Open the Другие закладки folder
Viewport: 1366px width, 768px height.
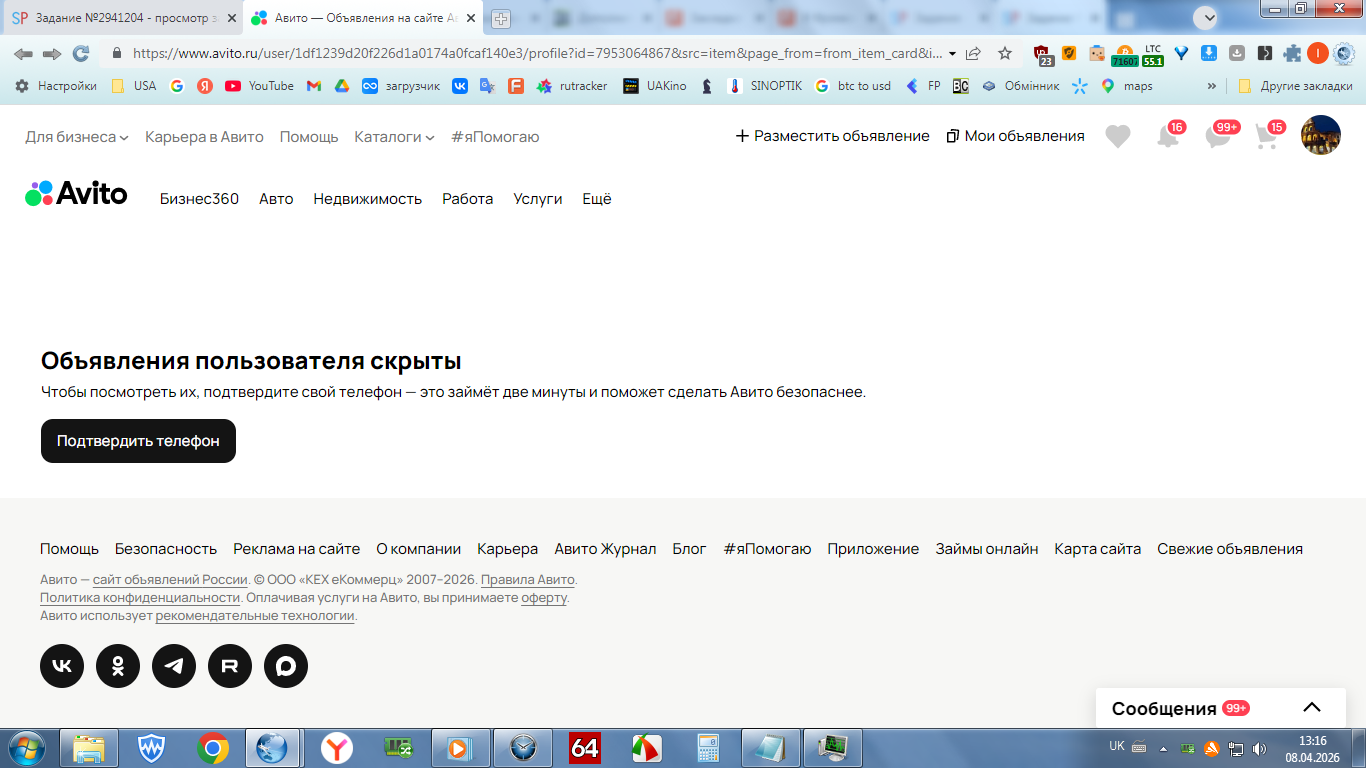point(1295,86)
